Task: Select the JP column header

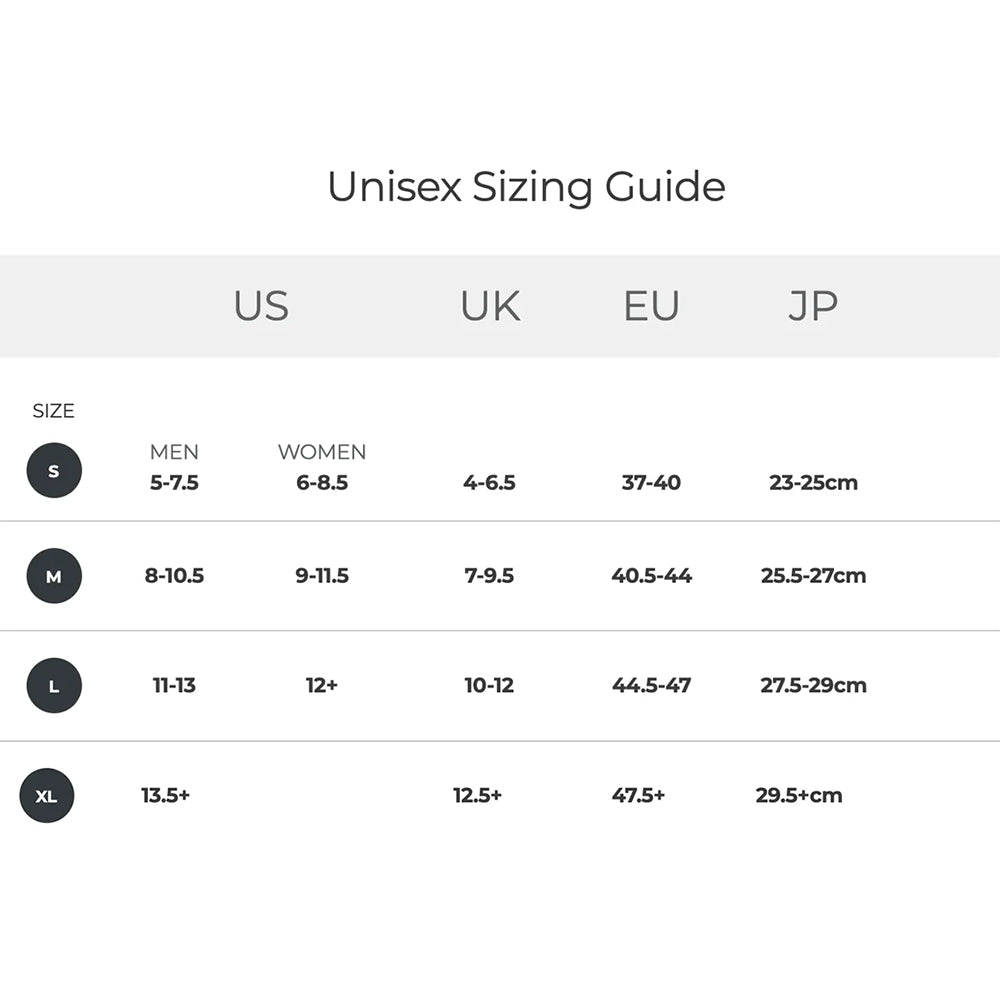Action: pos(812,306)
